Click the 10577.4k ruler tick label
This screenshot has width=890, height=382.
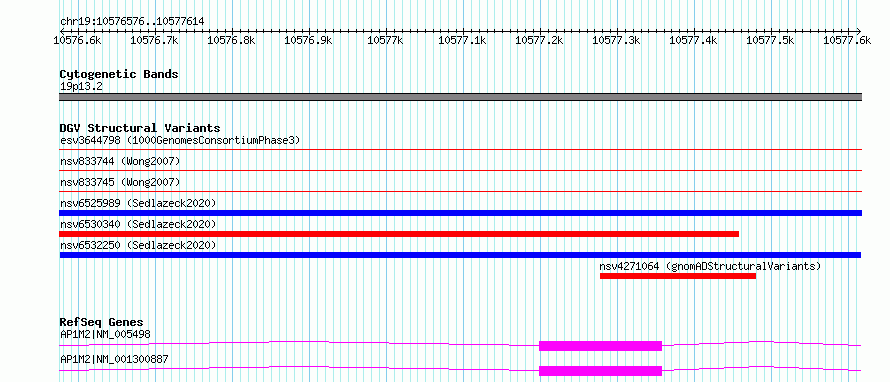point(694,40)
